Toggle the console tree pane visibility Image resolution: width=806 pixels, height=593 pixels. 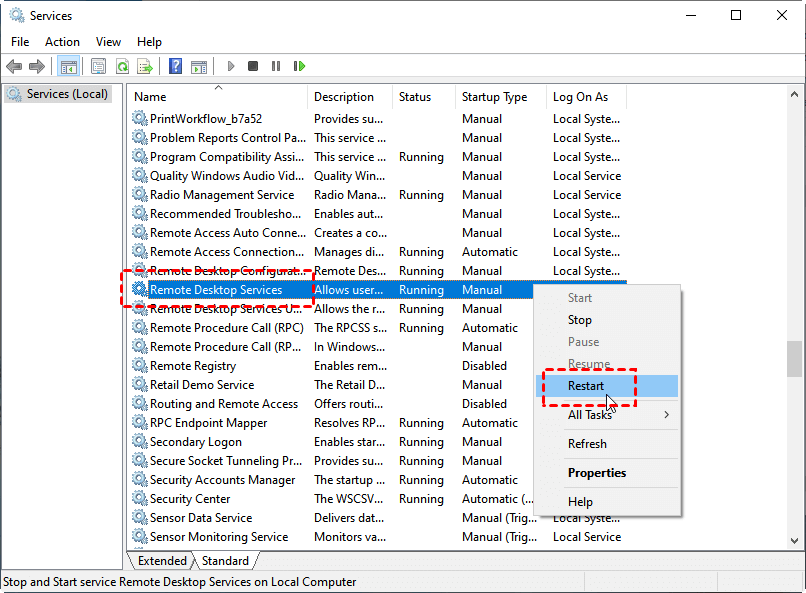(x=67, y=66)
